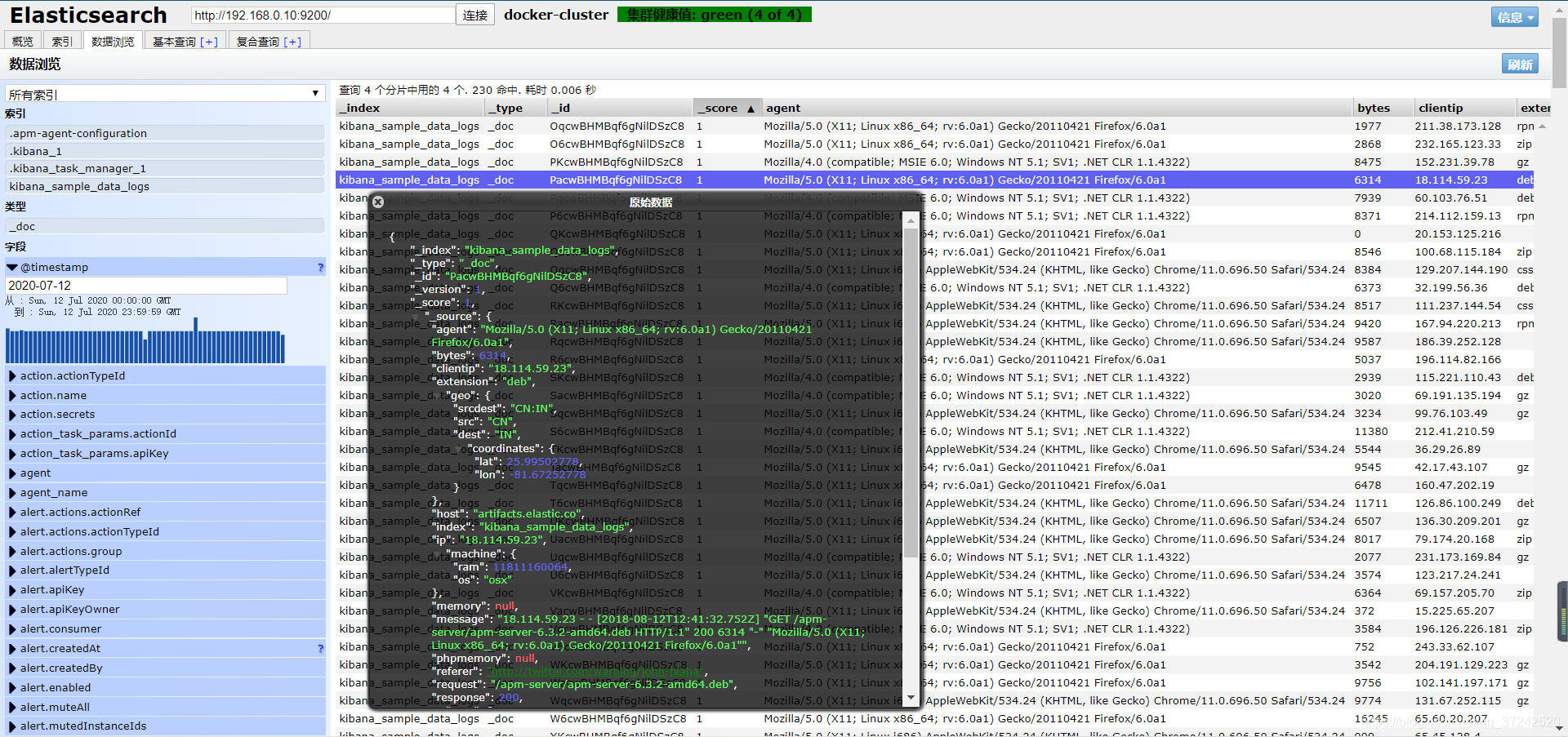Select .apm-agent-configuration index filter
Image resolution: width=1568 pixels, height=737 pixels.
(x=165, y=133)
